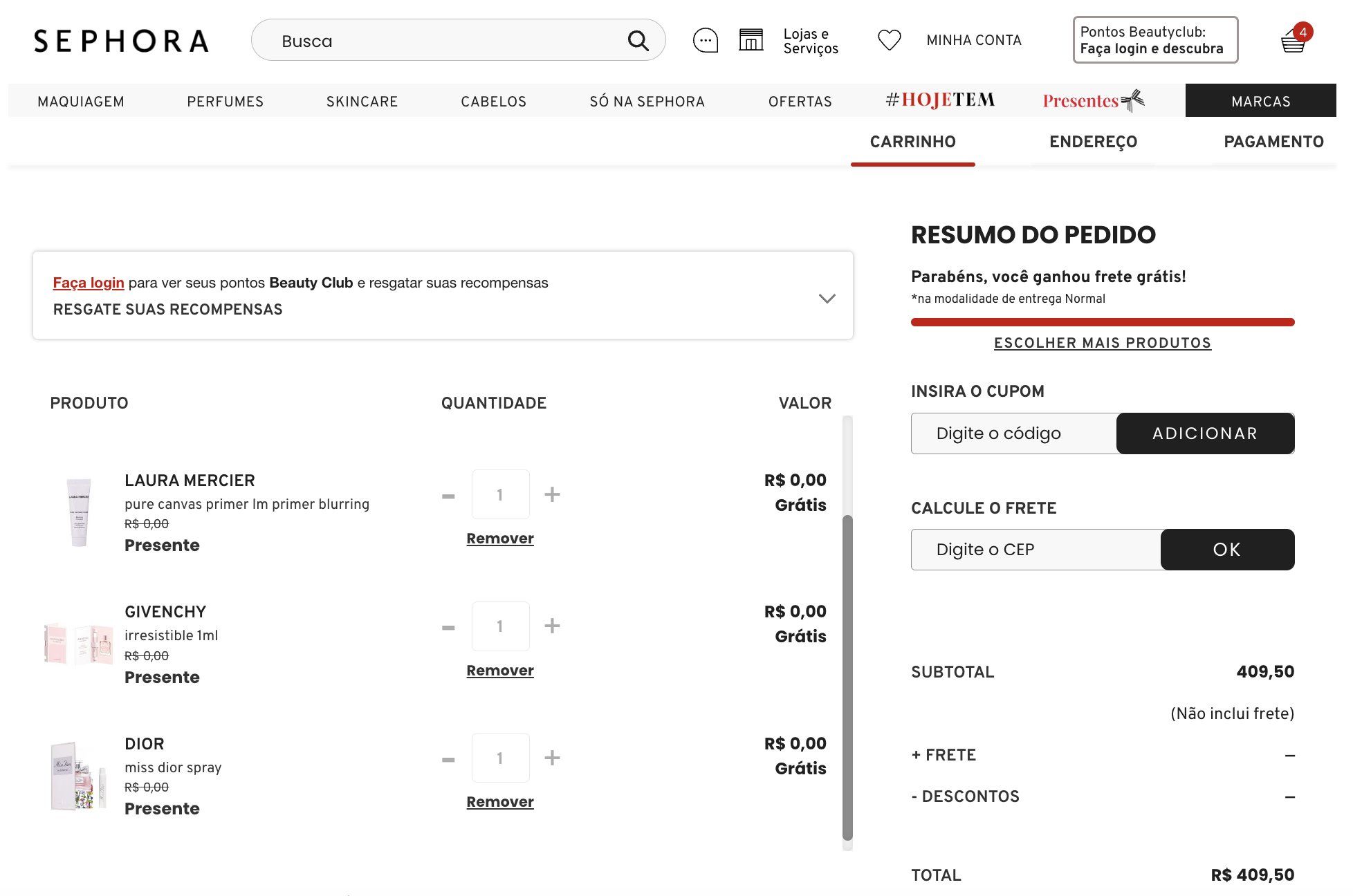Click the store building icon
Image resolution: width=1353 pixels, height=896 pixels.
[x=751, y=40]
